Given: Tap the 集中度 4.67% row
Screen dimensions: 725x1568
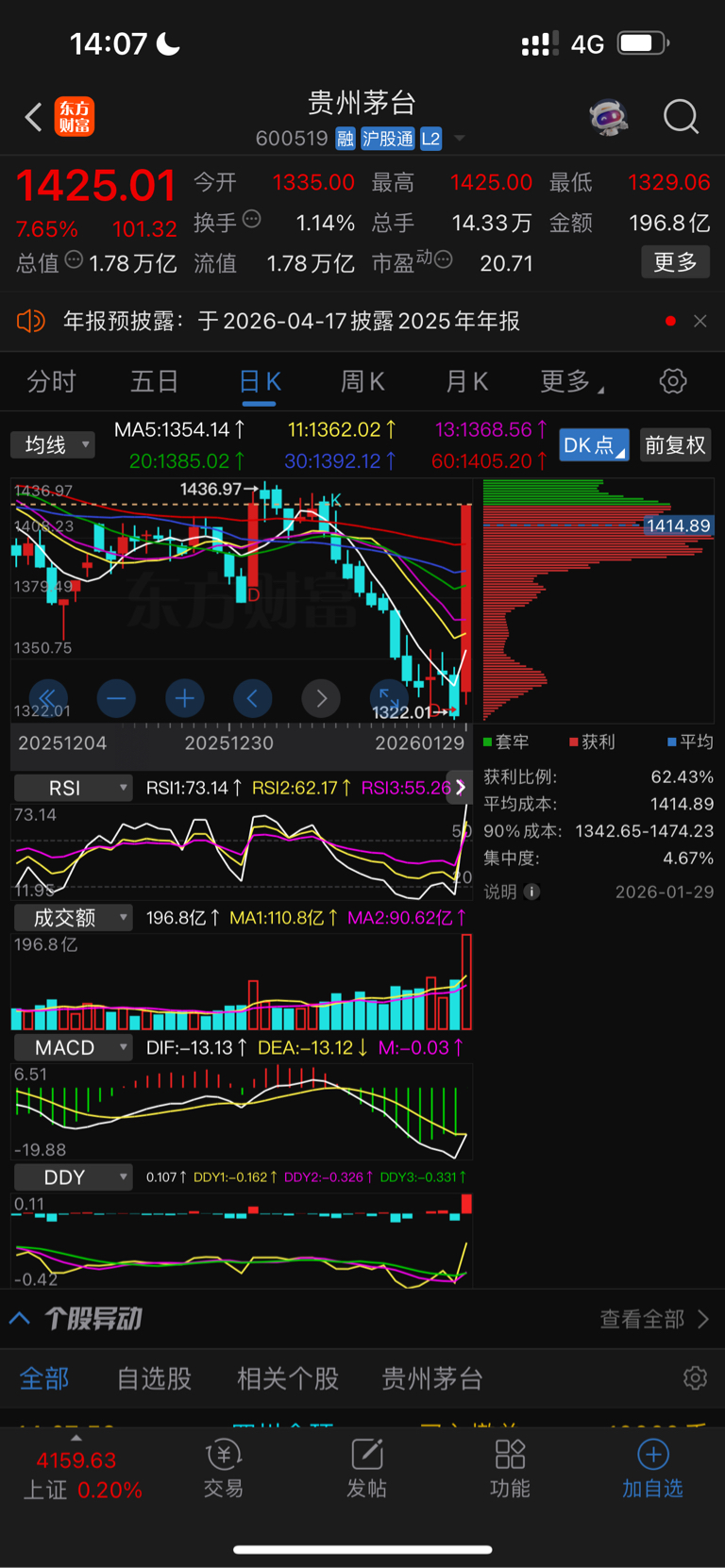Looking at the screenshot, I should (599, 859).
